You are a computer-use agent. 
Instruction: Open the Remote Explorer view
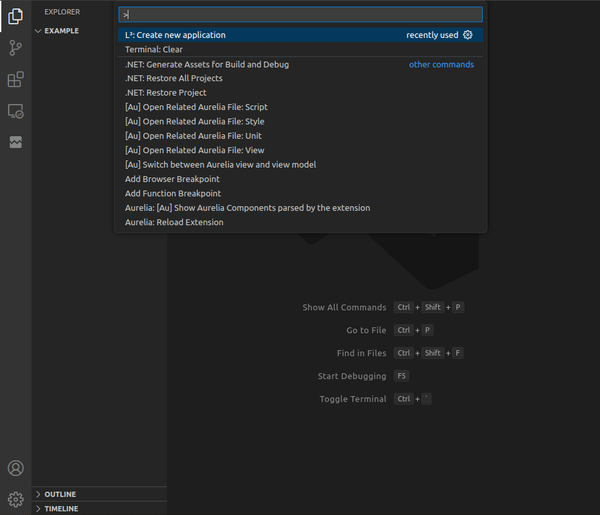(x=15, y=111)
